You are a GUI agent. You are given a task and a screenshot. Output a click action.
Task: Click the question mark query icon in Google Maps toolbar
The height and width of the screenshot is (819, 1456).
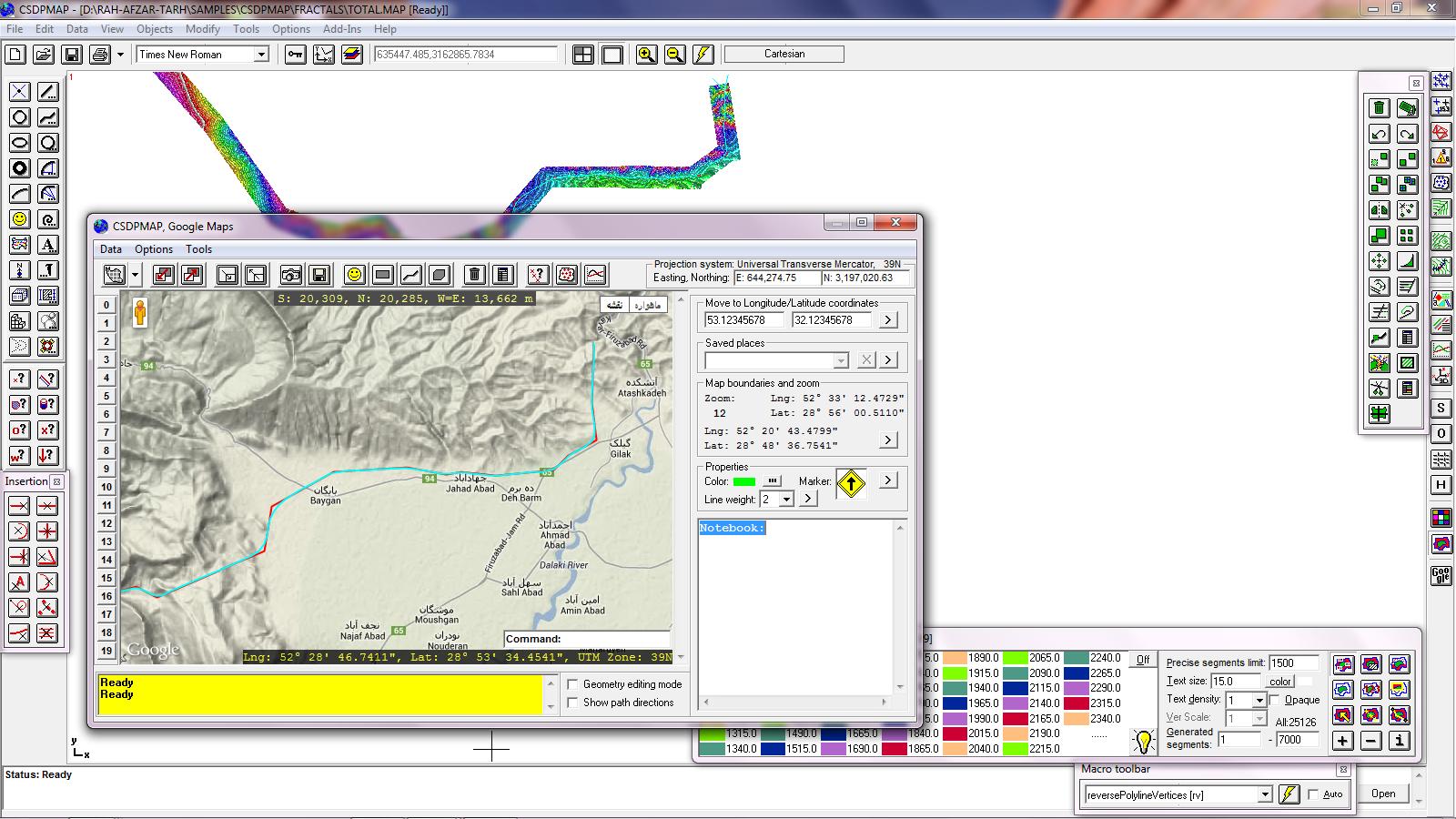(x=539, y=275)
